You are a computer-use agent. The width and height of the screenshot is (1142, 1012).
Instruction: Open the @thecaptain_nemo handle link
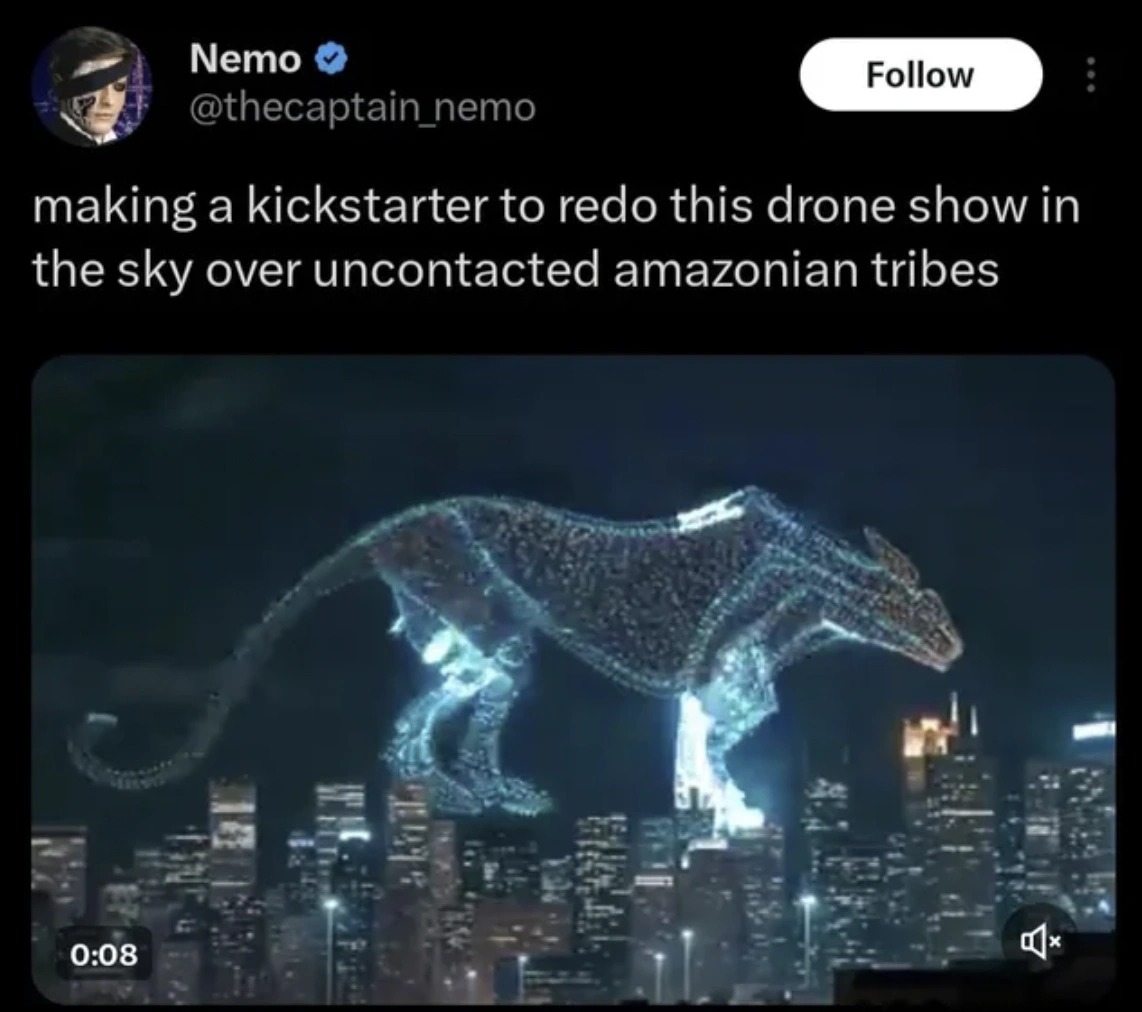pyautogui.click(x=363, y=108)
